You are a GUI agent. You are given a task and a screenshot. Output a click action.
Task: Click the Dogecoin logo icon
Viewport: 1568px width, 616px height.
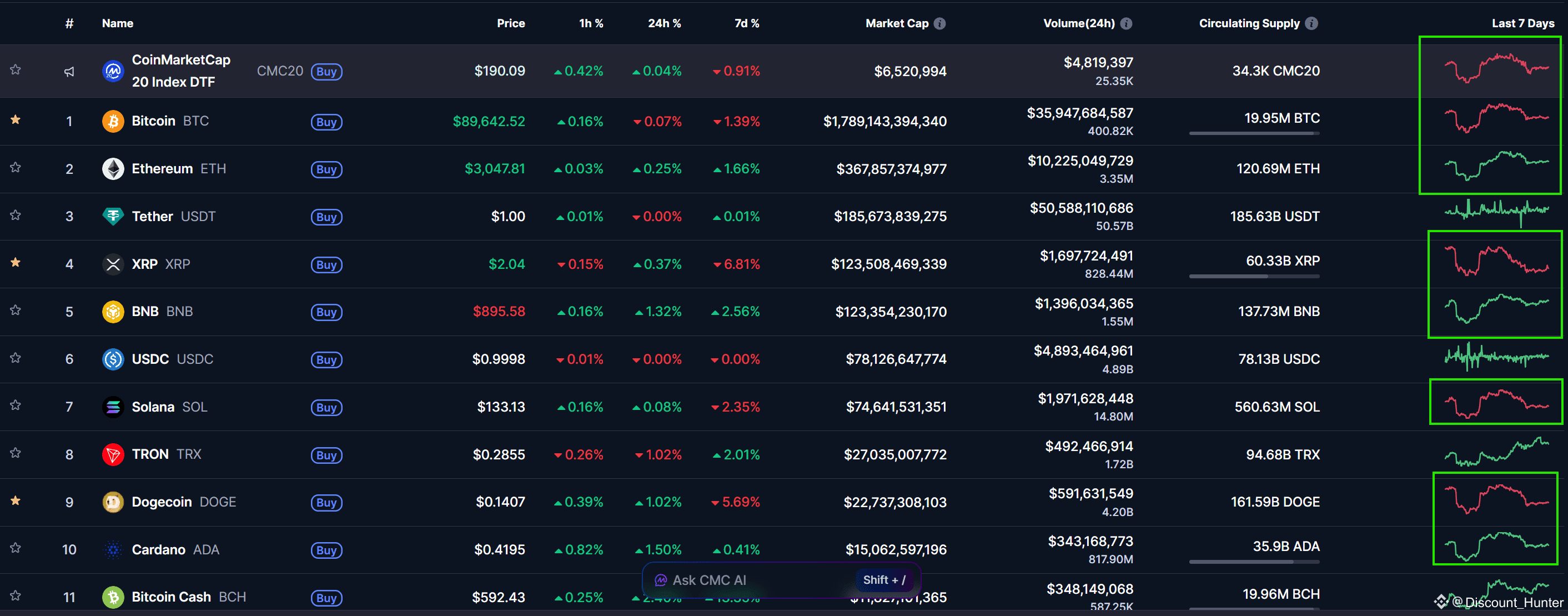[113, 502]
